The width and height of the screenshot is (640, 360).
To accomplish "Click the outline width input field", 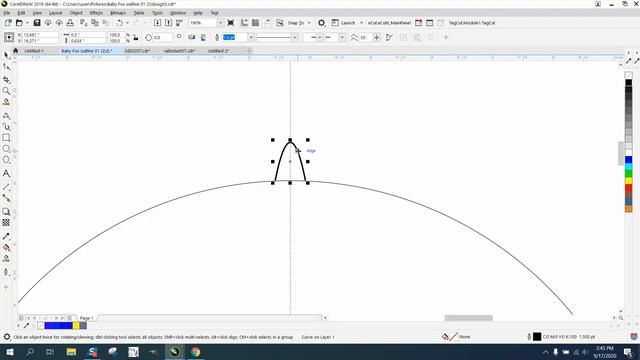I will [x=235, y=38].
